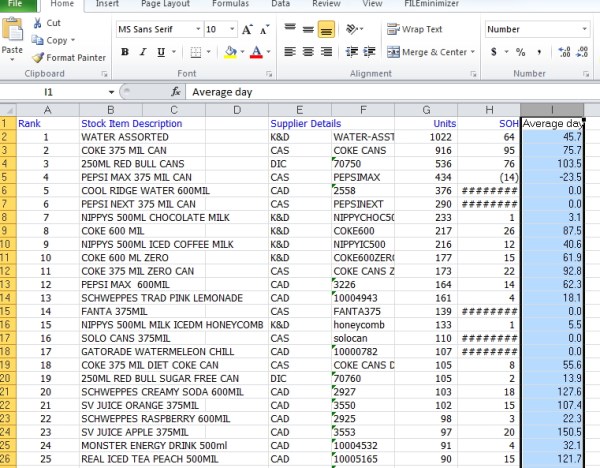Select column G header

(426, 110)
